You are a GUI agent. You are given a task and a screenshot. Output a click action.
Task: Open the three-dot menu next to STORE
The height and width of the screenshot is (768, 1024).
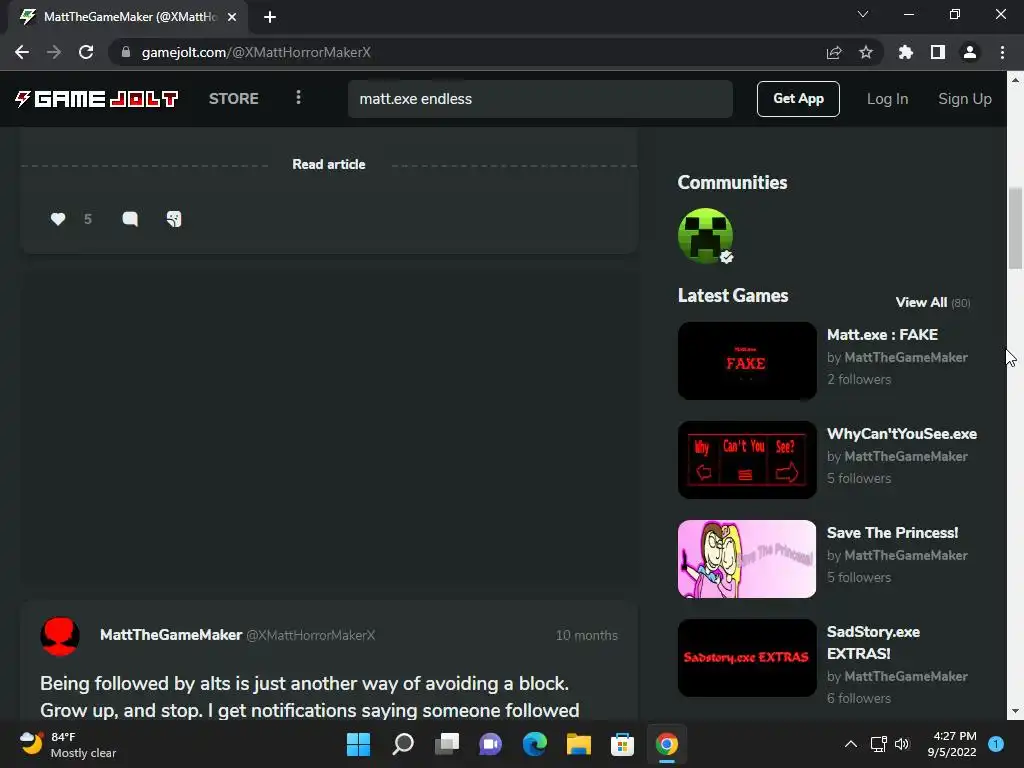click(298, 97)
